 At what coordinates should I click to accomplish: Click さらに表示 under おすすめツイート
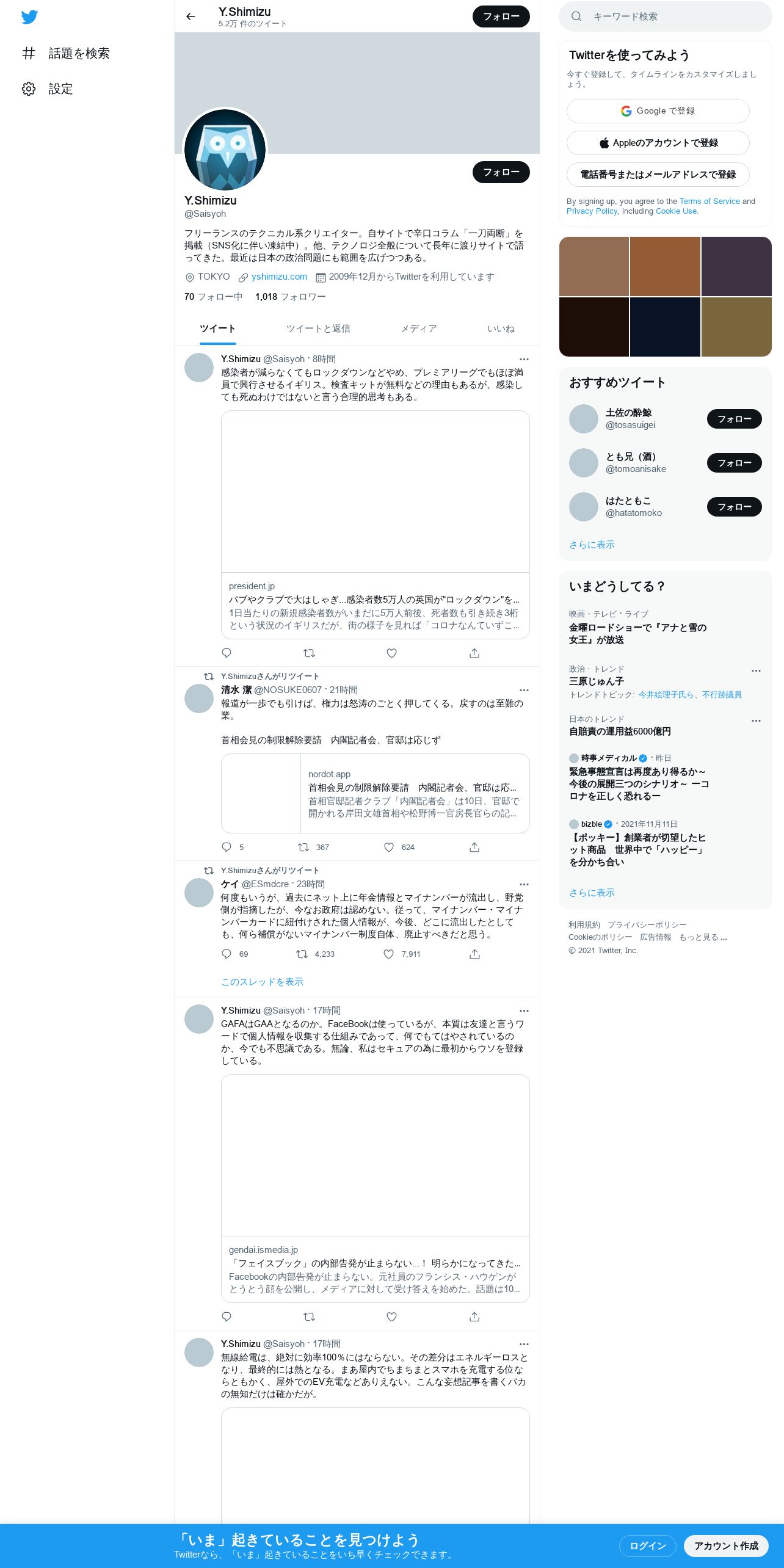(592, 545)
